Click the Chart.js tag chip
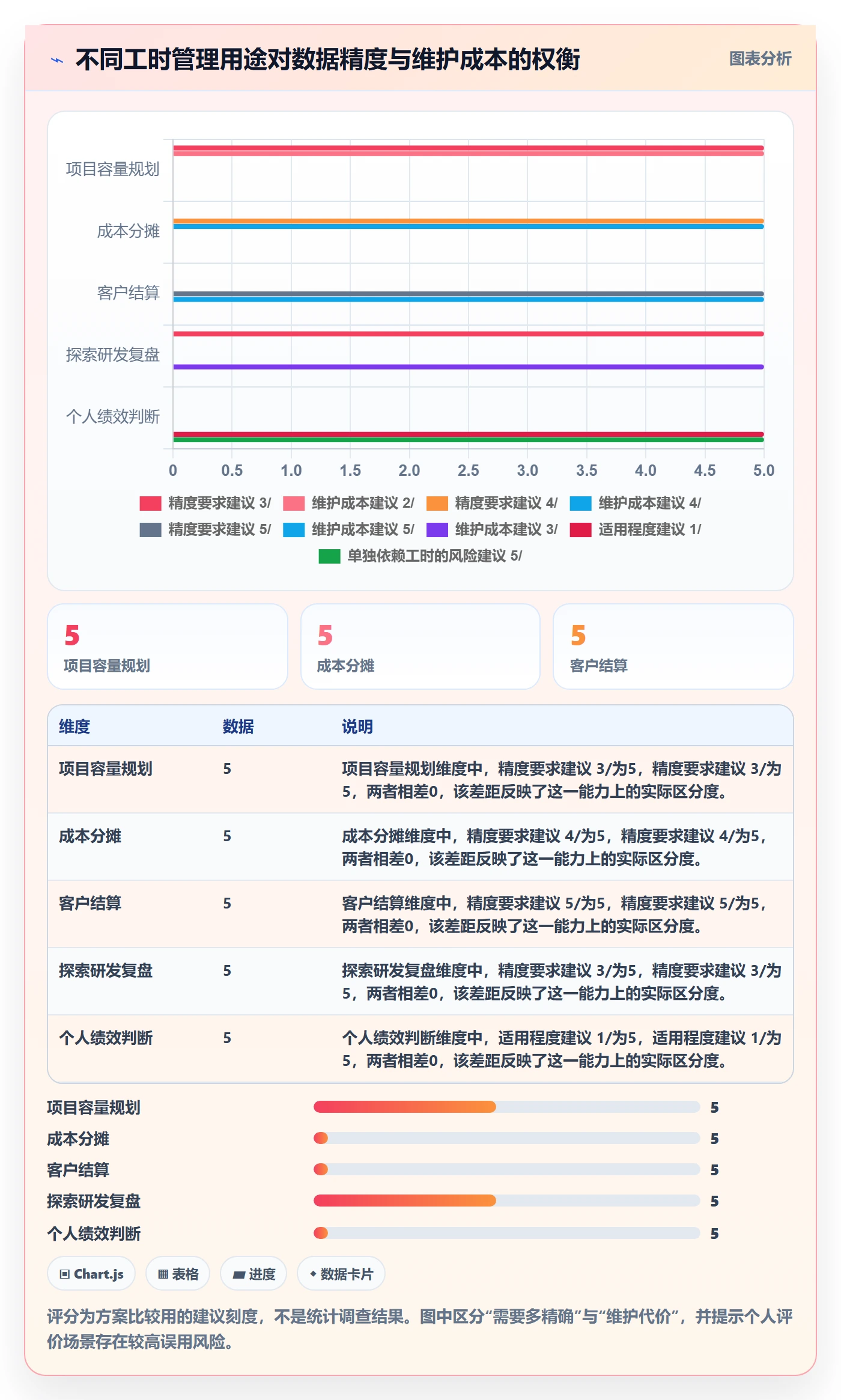Image resolution: width=841 pixels, height=1400 pixels. [x=91, y=1273]
